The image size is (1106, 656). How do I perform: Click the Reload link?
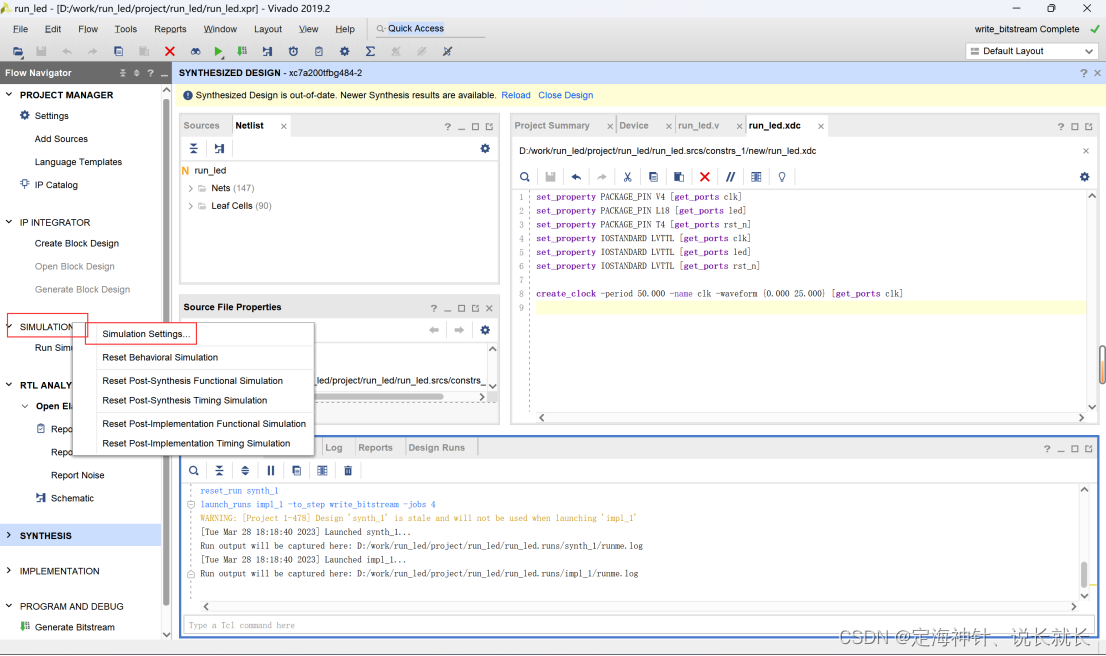(516, 95)
